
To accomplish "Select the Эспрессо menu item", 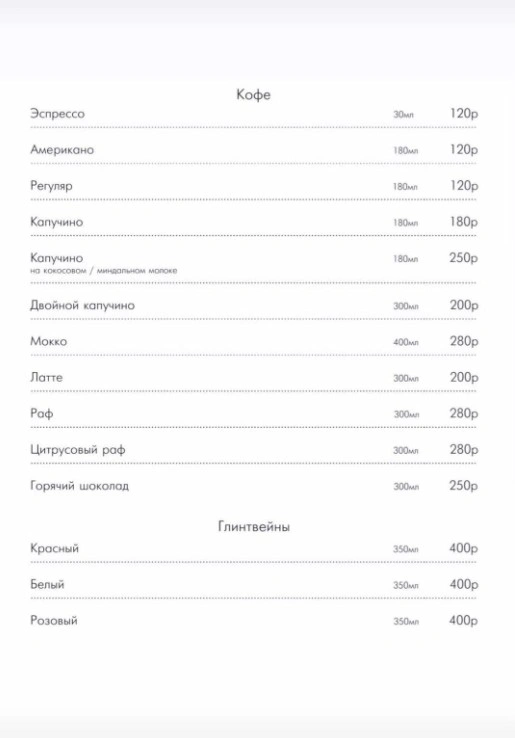I will (x=57, y=114).
